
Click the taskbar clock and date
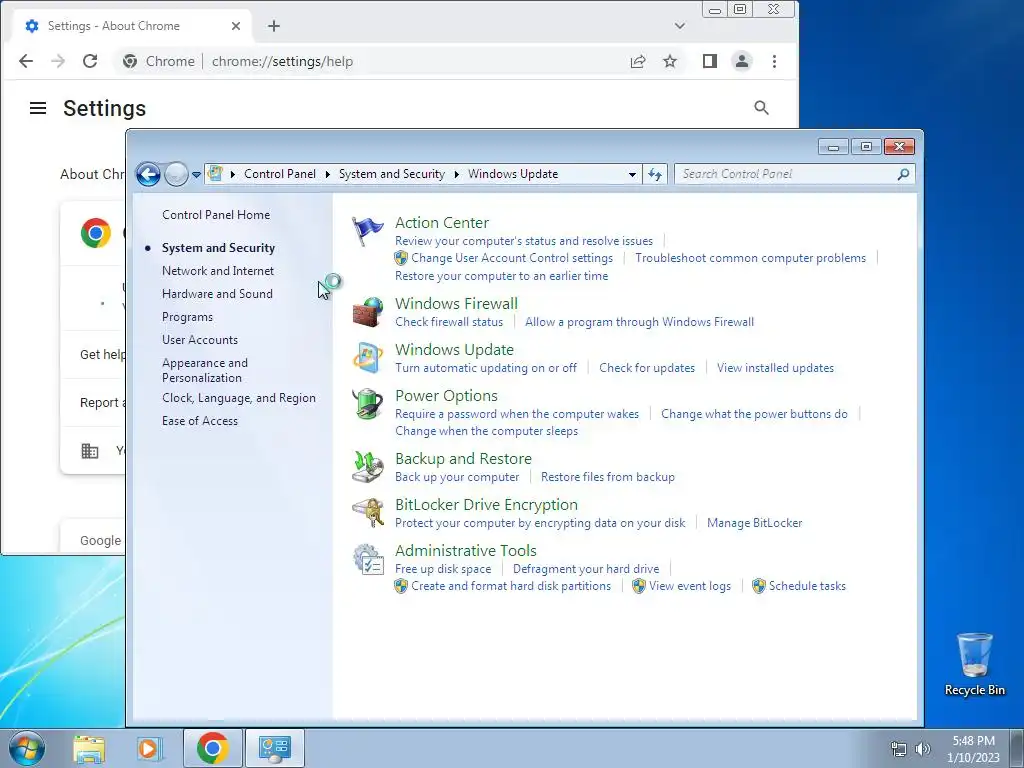973,748
